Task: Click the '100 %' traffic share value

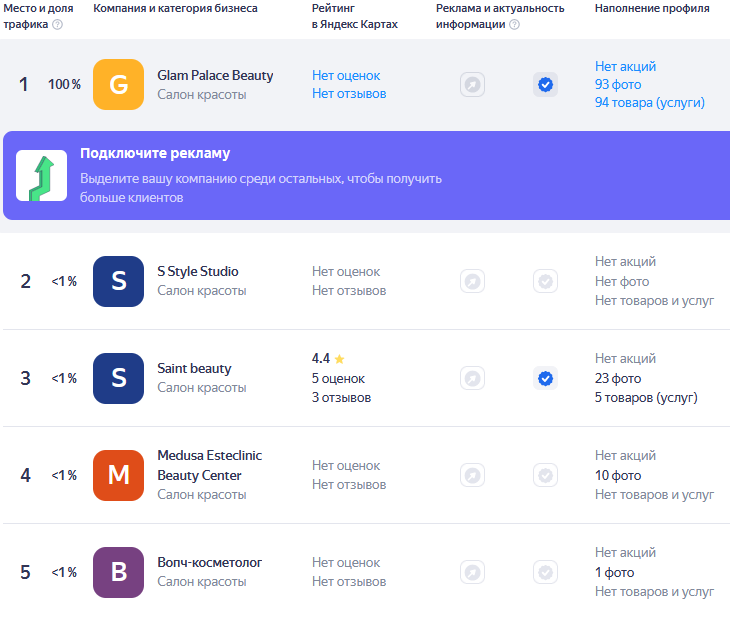Action: point(64,84)
